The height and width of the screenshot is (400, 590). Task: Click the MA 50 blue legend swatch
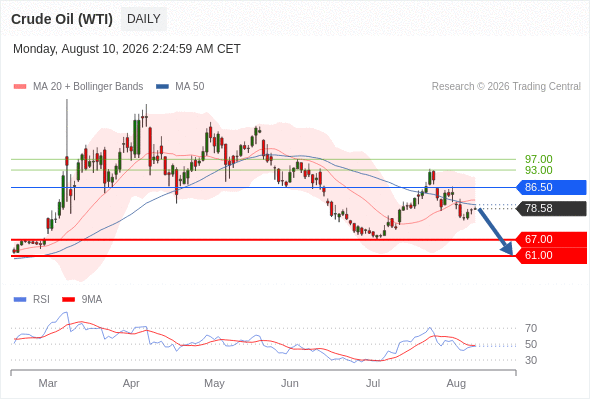click(x=162, y=87)
